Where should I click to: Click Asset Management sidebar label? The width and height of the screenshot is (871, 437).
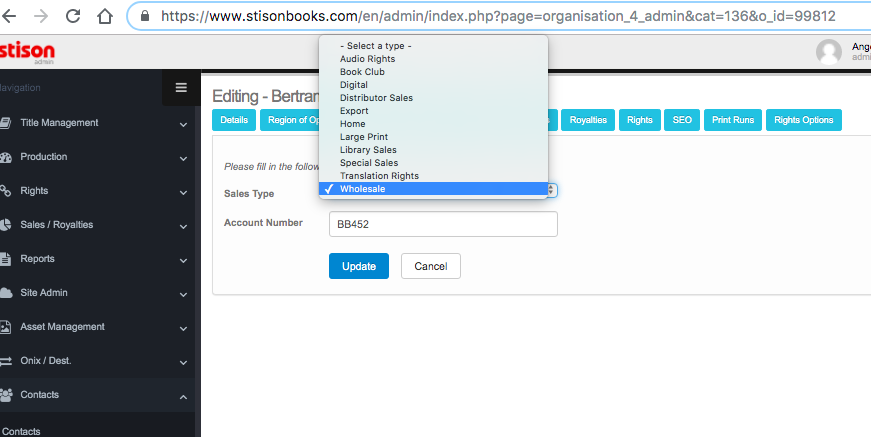62,327
